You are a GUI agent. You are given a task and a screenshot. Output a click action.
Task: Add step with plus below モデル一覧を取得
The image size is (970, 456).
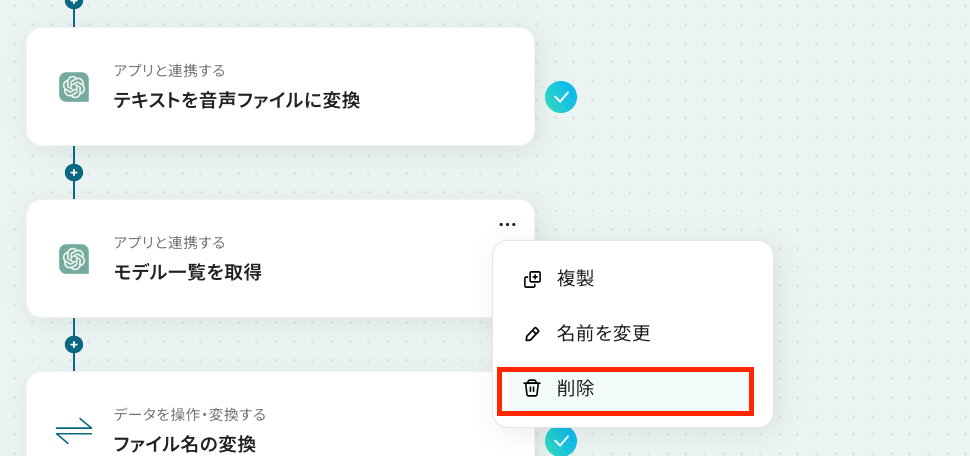coord(73,344)
